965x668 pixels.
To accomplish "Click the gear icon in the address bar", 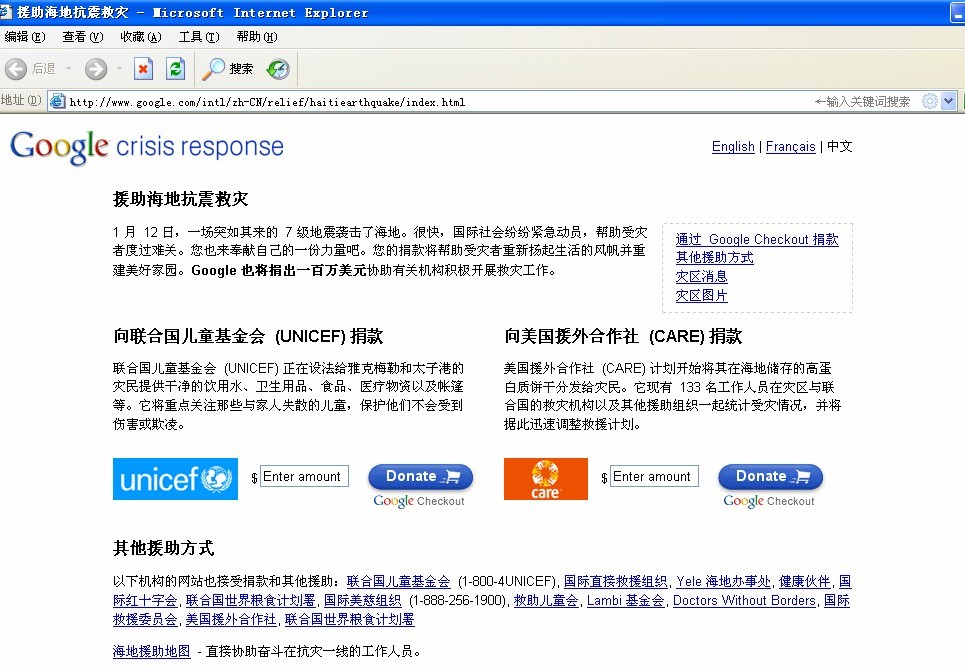I will [929, 101].
